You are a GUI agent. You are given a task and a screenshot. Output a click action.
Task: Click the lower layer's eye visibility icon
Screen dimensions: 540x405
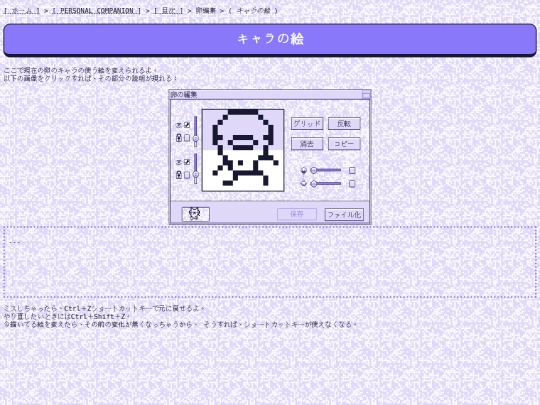coord(179,162)
